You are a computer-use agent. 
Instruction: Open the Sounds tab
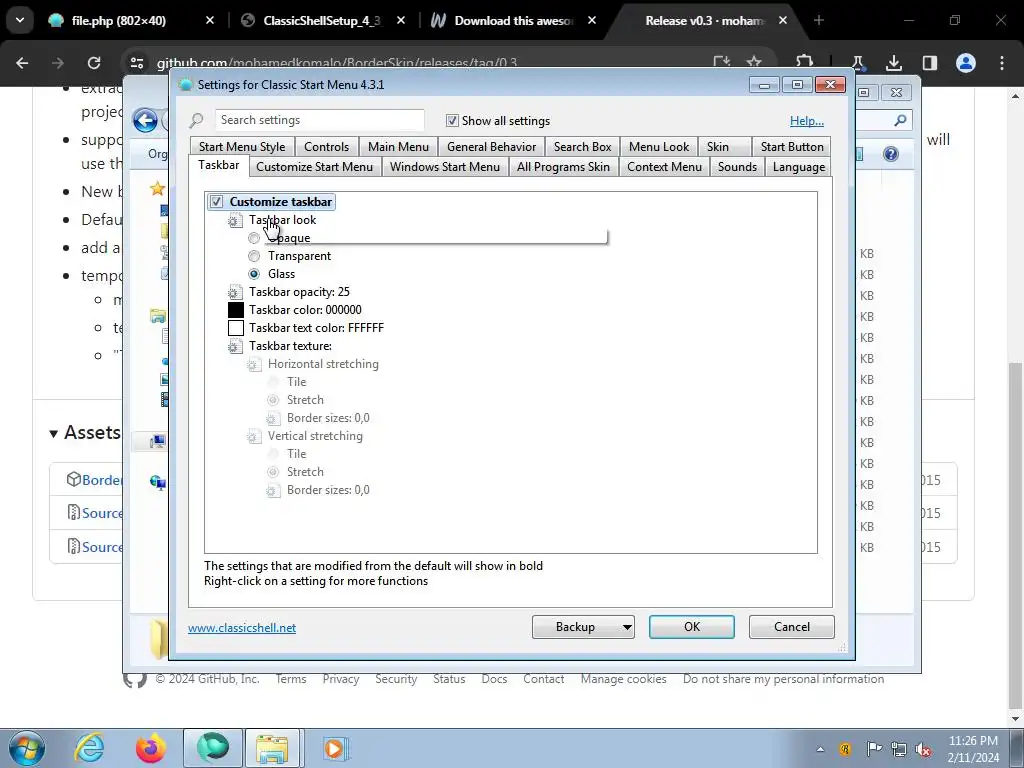point(737,167)
